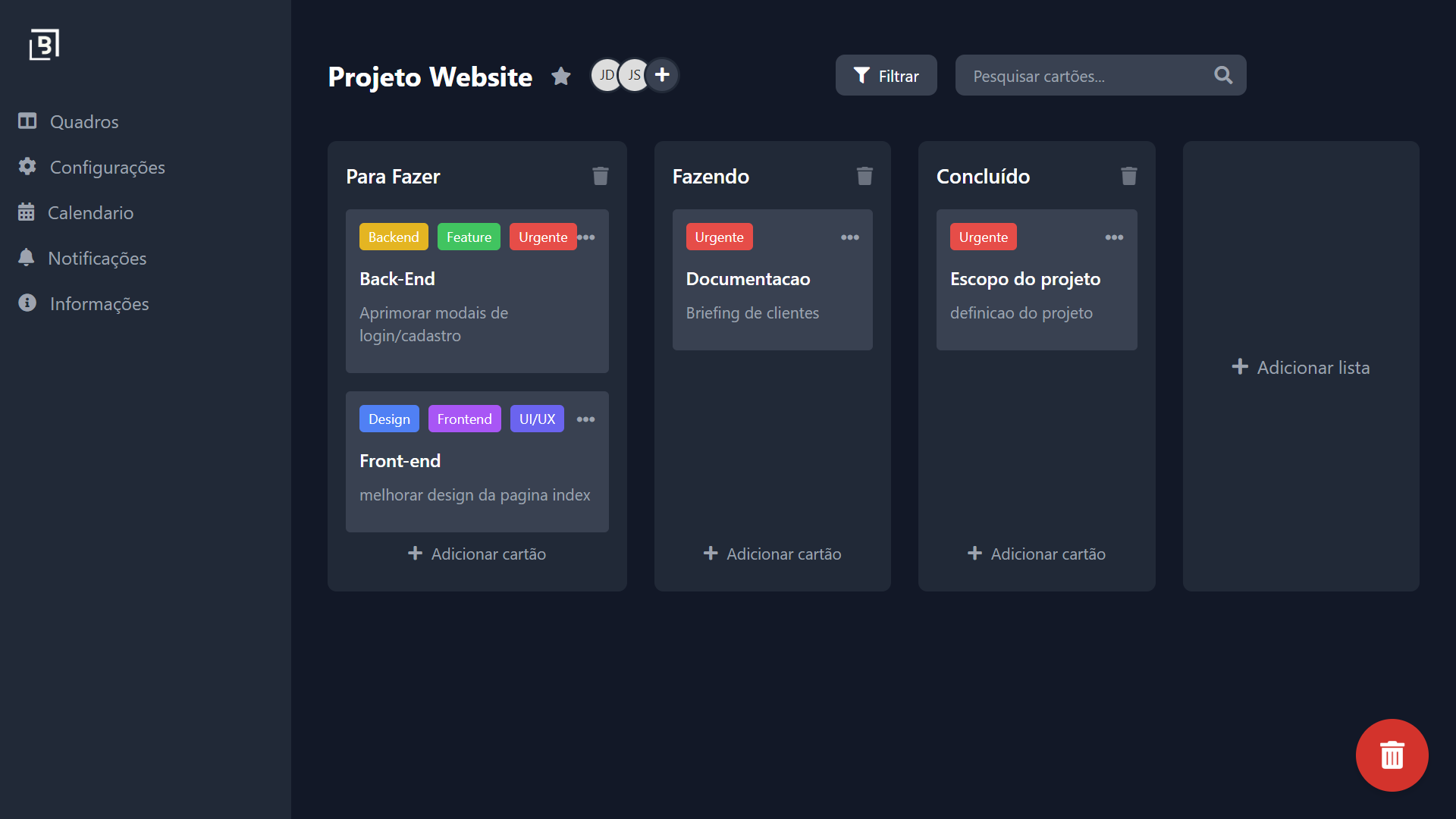Click the Concluído list title

coord(983,176)
